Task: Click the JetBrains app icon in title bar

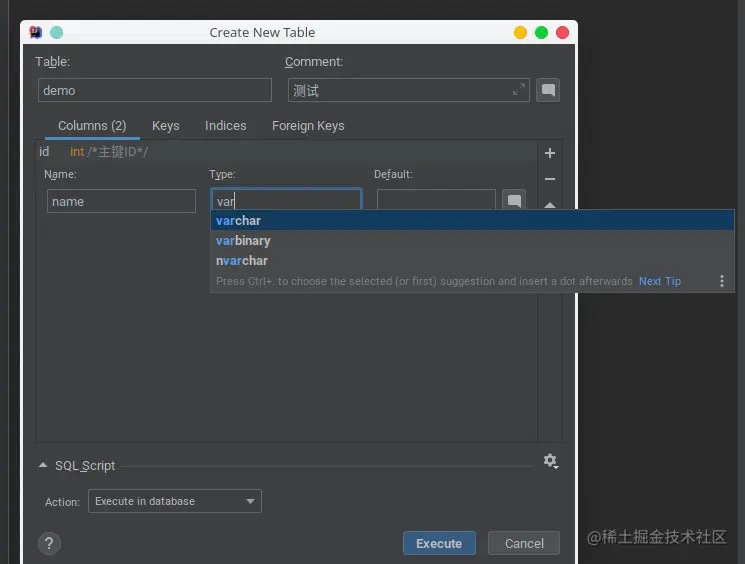Action: point(36,32)
